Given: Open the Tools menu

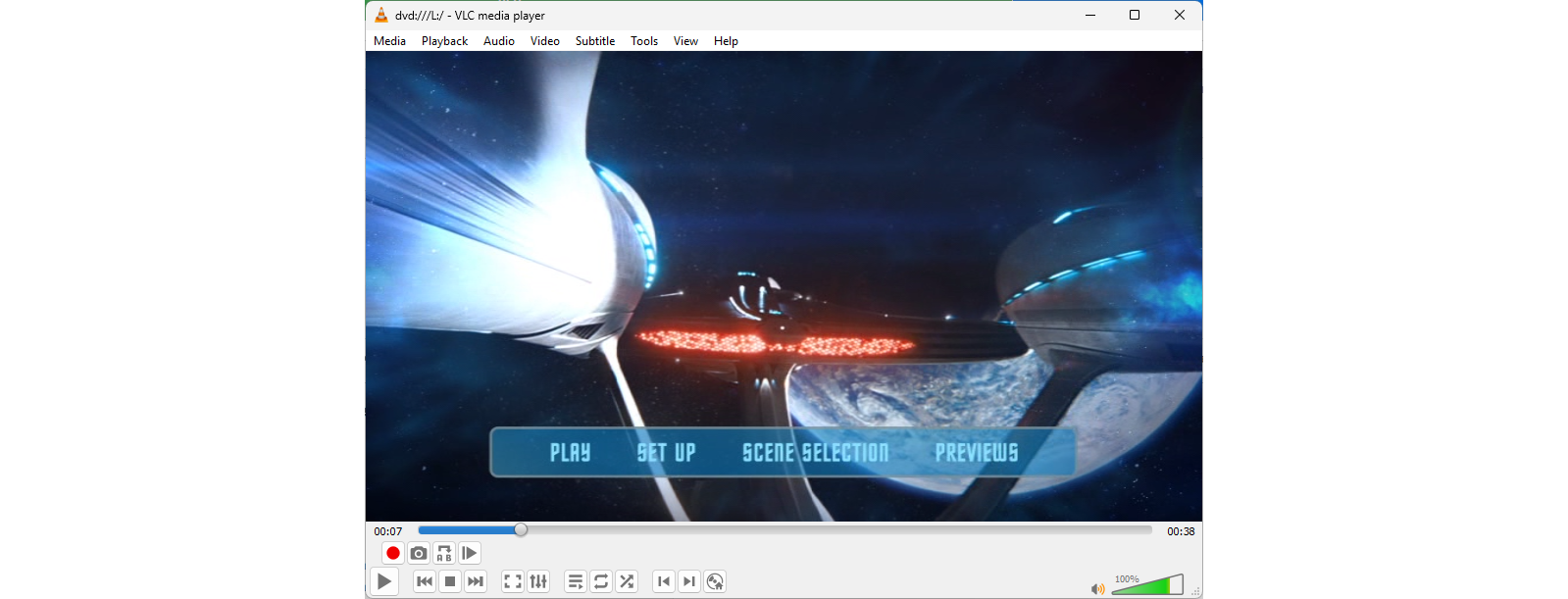Looking at the screenshot, I should point(644,41).
